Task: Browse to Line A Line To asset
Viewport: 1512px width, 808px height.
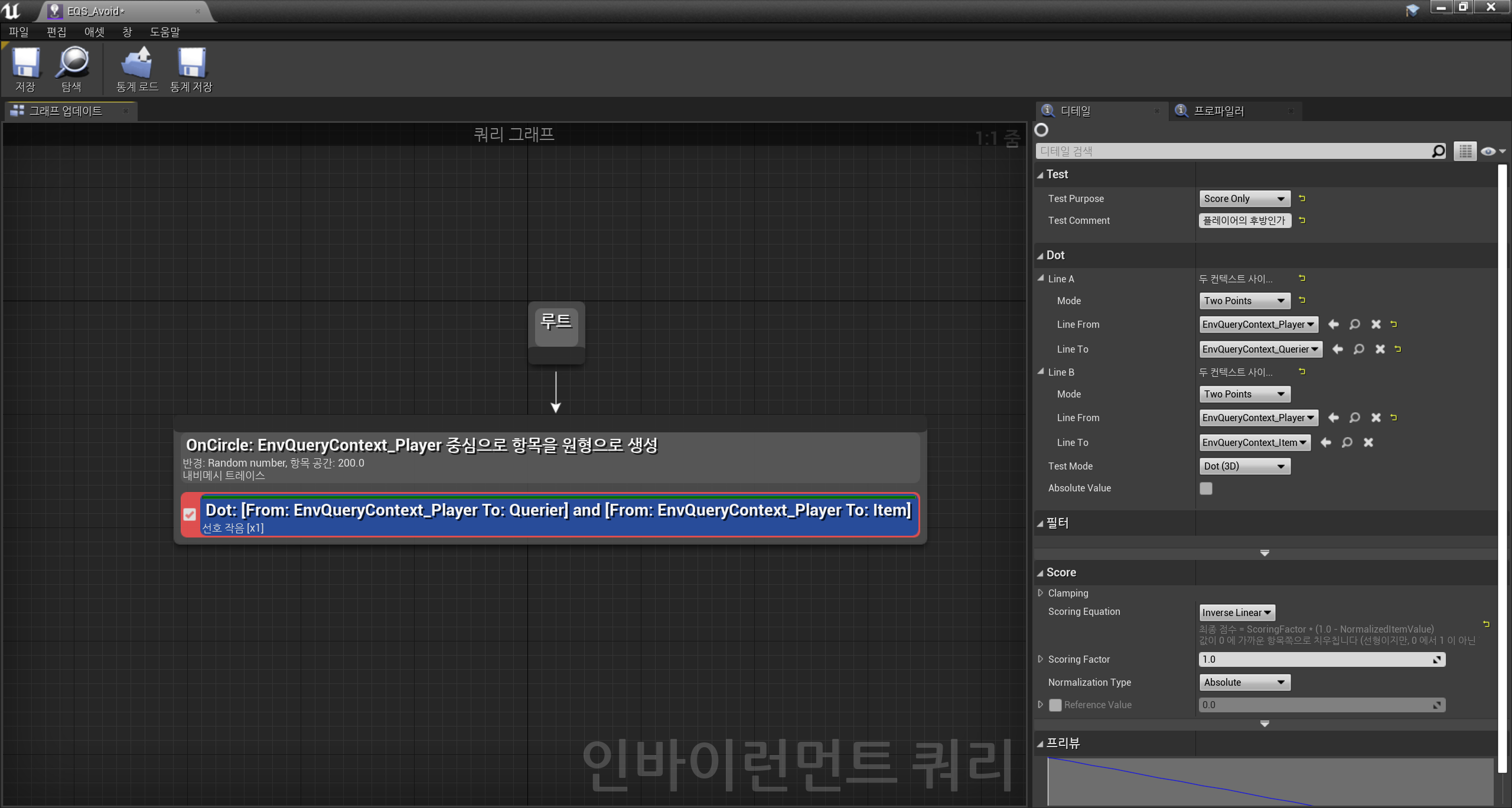Action: pos(1358,349)
